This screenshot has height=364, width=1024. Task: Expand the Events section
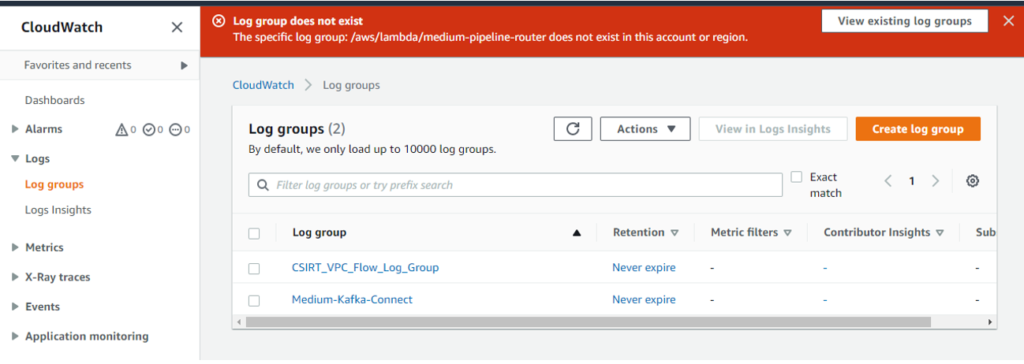15,306
